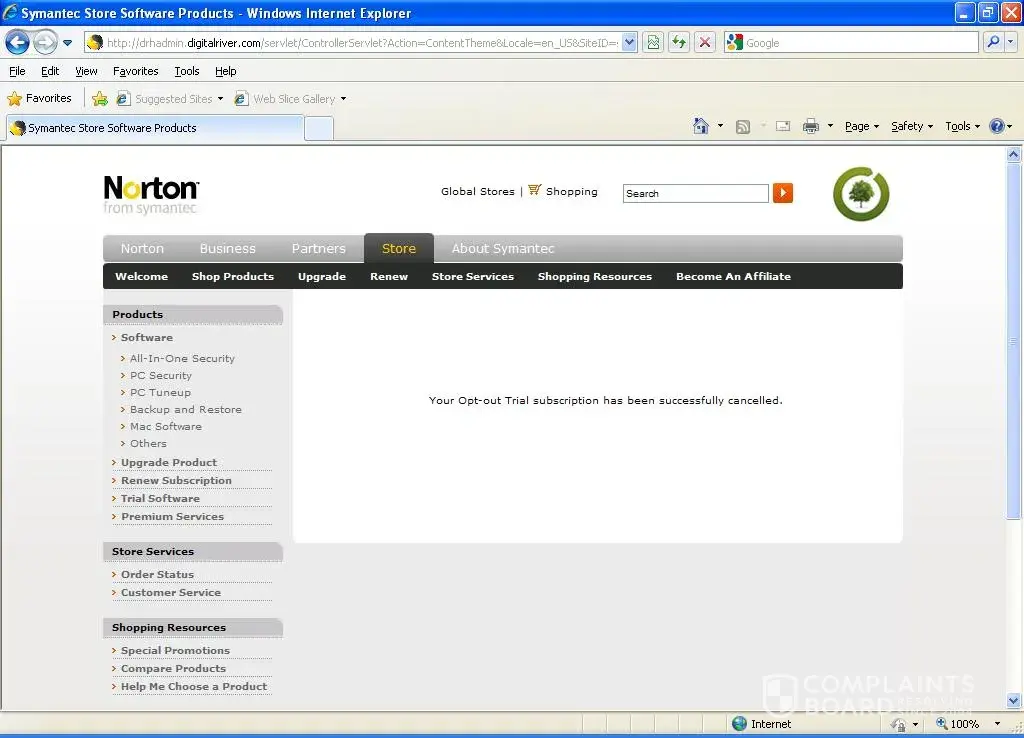Click the green tree logo icon
Screen dimensions: 1024x738
pyautogui.click(x=860, y=194)
